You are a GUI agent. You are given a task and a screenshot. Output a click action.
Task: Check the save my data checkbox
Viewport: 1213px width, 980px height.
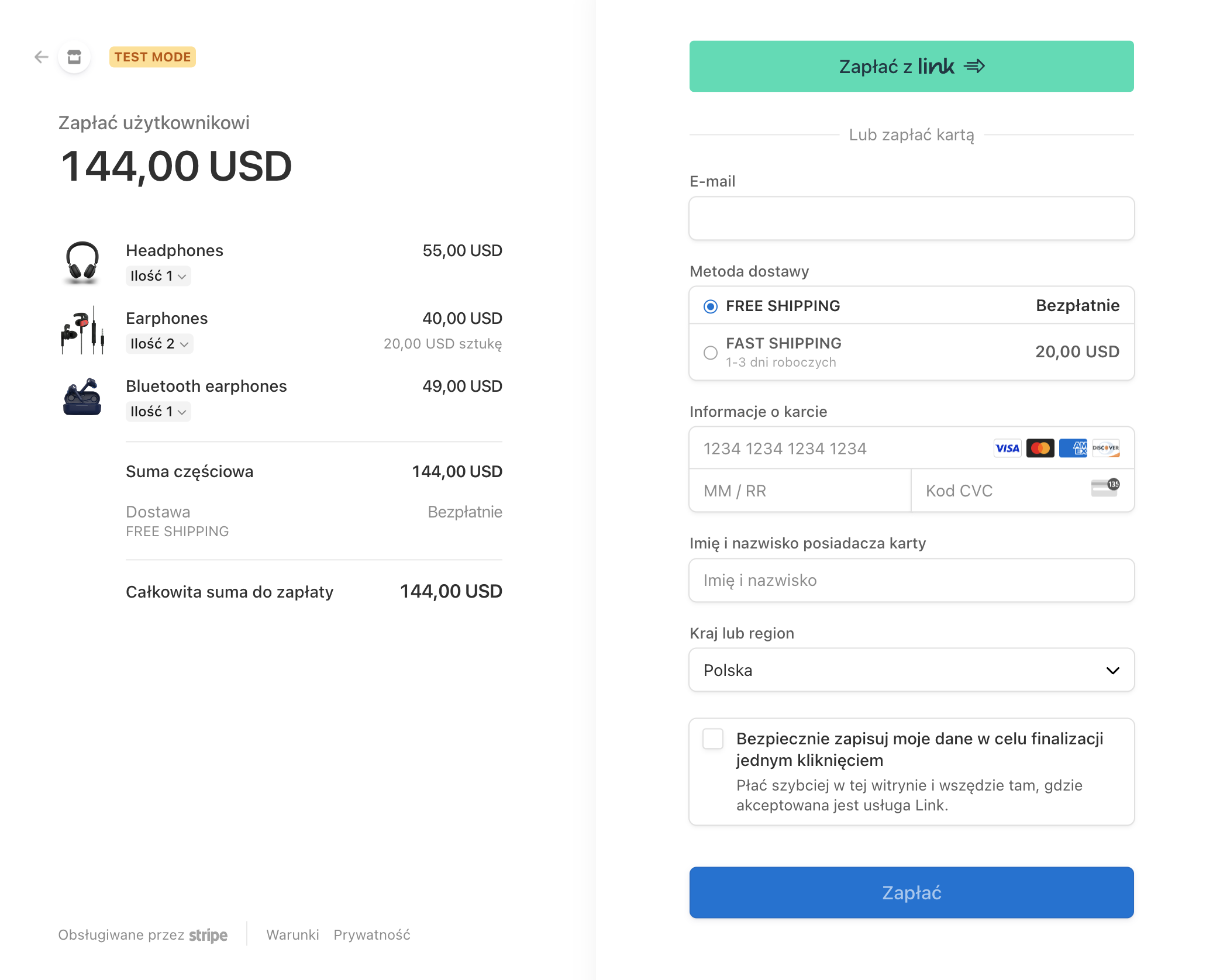coord(713,739)
